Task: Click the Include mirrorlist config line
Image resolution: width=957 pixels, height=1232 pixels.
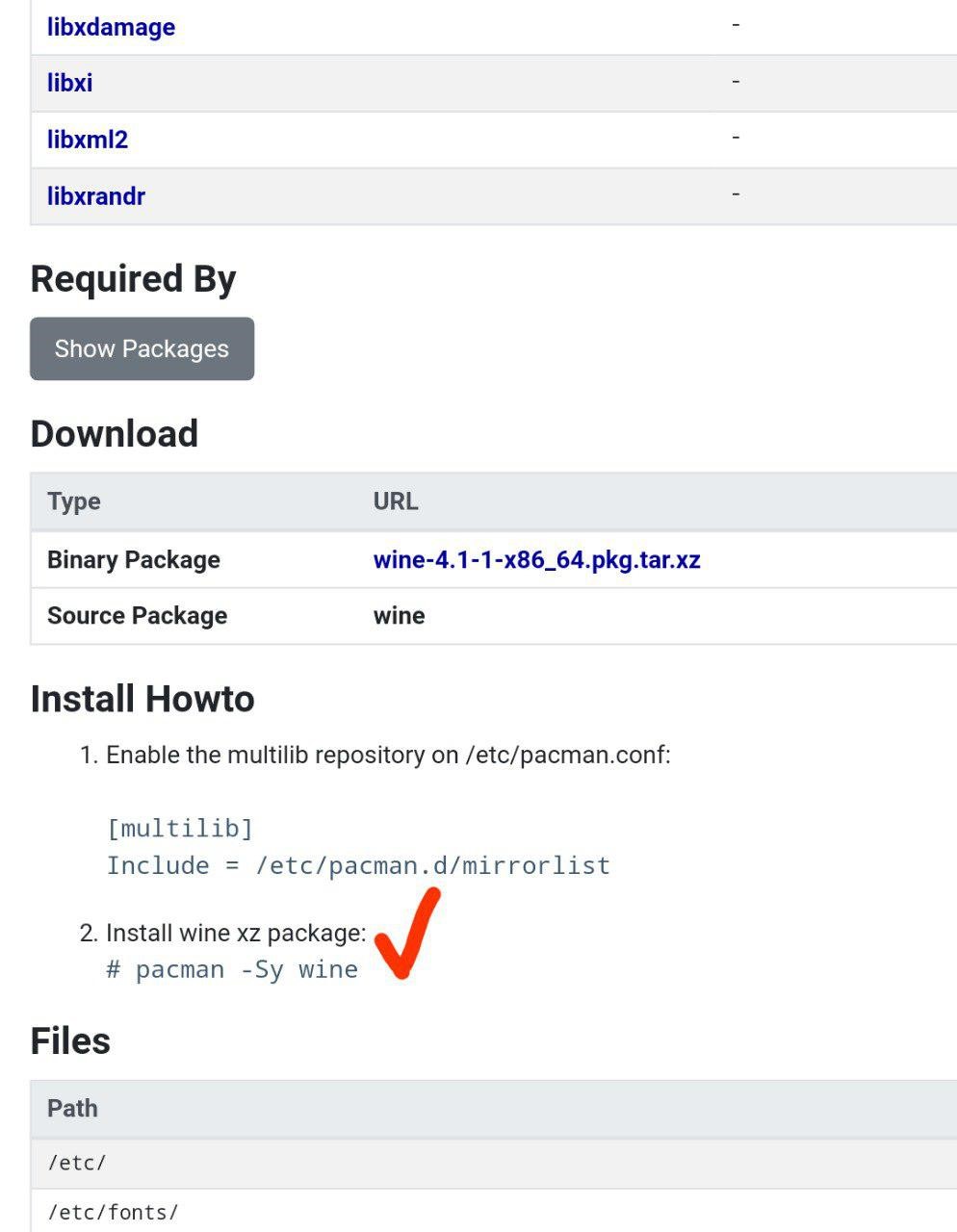Action: pyautogui.click(x=358, y=865)
